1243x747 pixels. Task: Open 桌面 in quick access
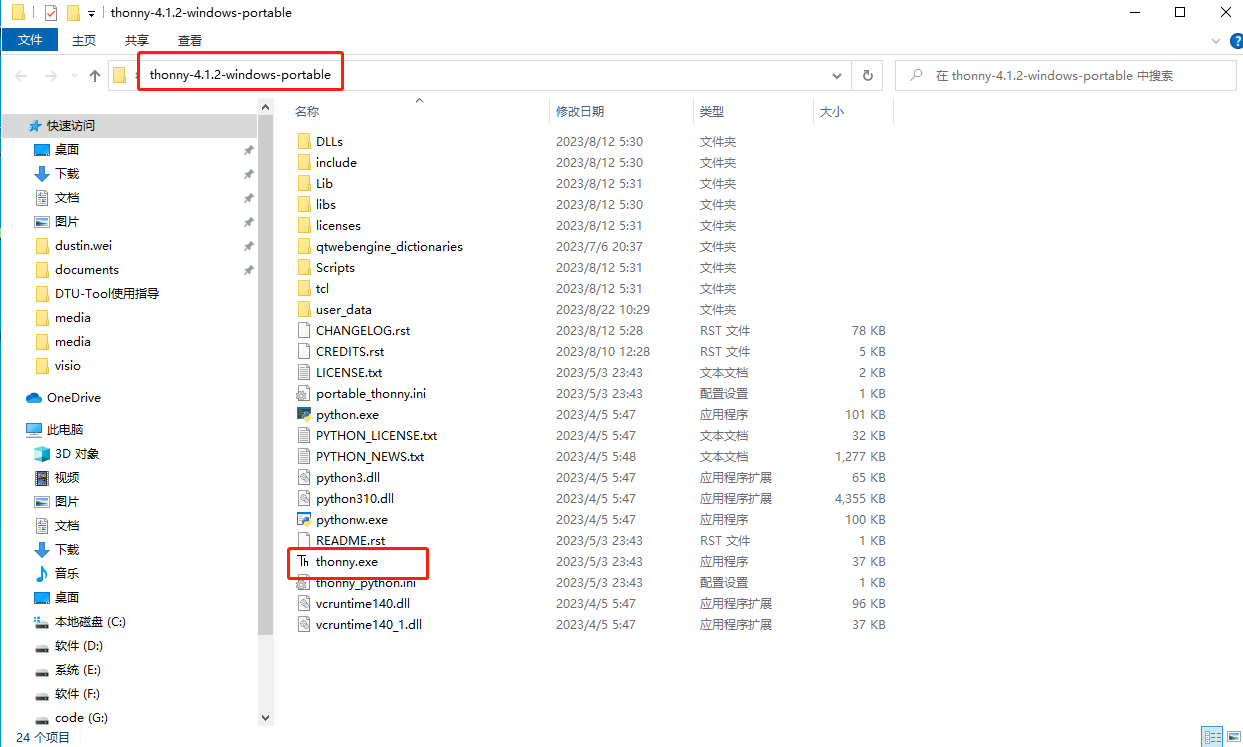pyautogui.click(x=67, y=149)
